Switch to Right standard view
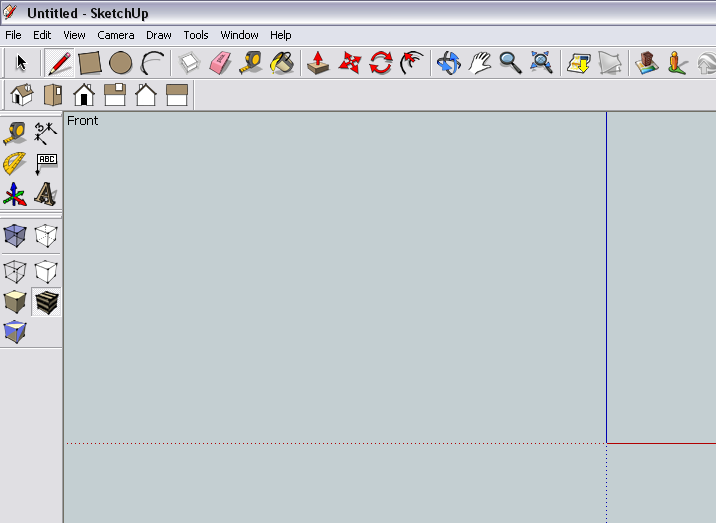This screenshot has height=523, width=716. tap(115, 95)
